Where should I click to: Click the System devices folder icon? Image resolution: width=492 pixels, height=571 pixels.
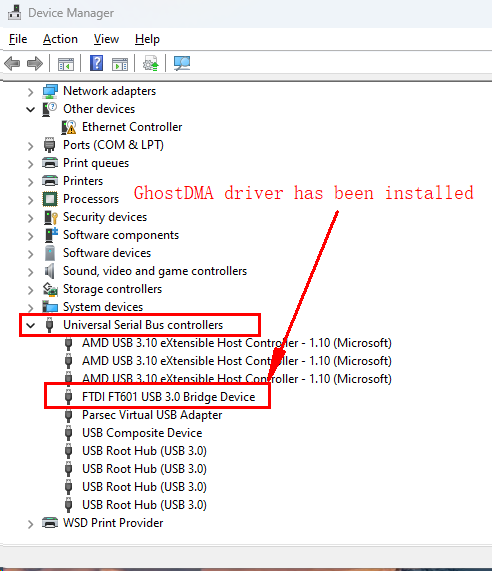tap(50, 307)
